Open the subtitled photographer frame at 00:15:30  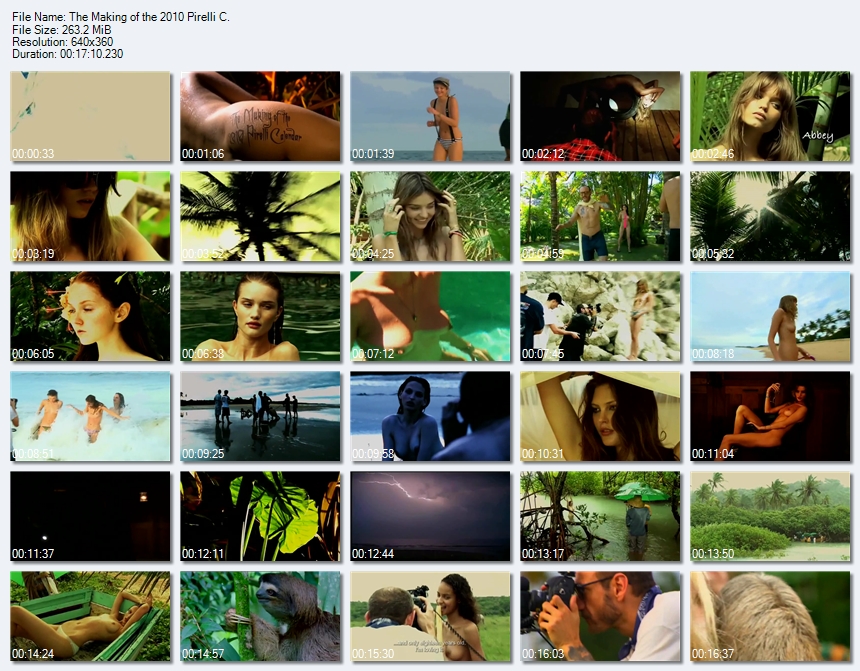(430, 616)
